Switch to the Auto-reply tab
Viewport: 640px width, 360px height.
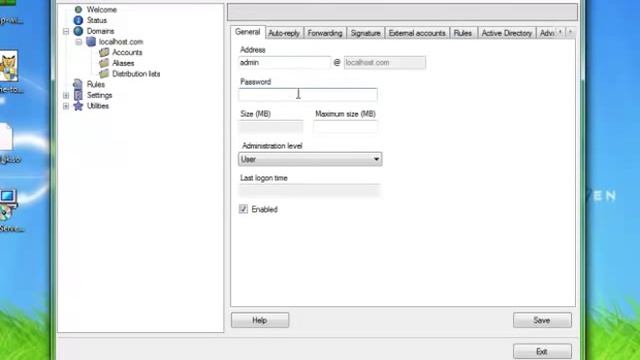pyautogui.click(x=284, y=33)
